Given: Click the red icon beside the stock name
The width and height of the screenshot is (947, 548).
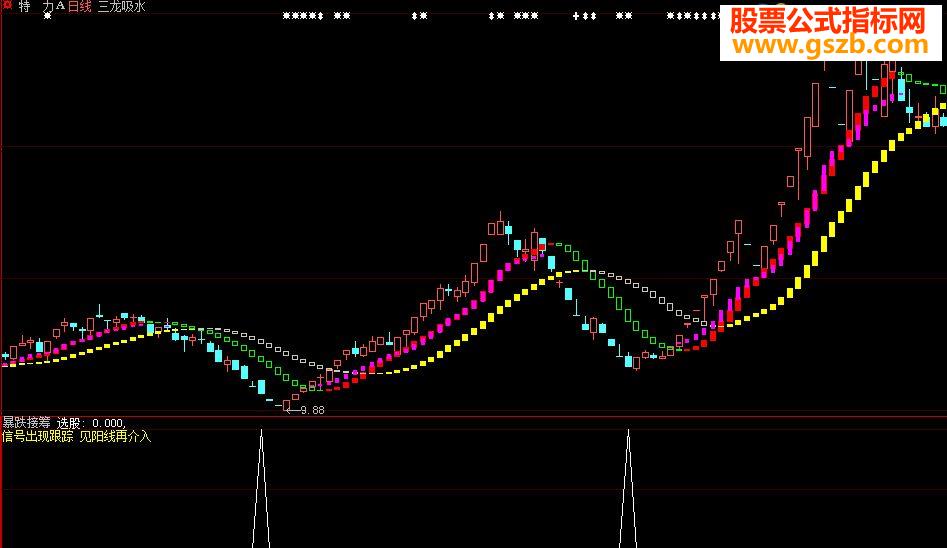Looking at the screenshot, I should pyautogui.click(x=7, y=5).
